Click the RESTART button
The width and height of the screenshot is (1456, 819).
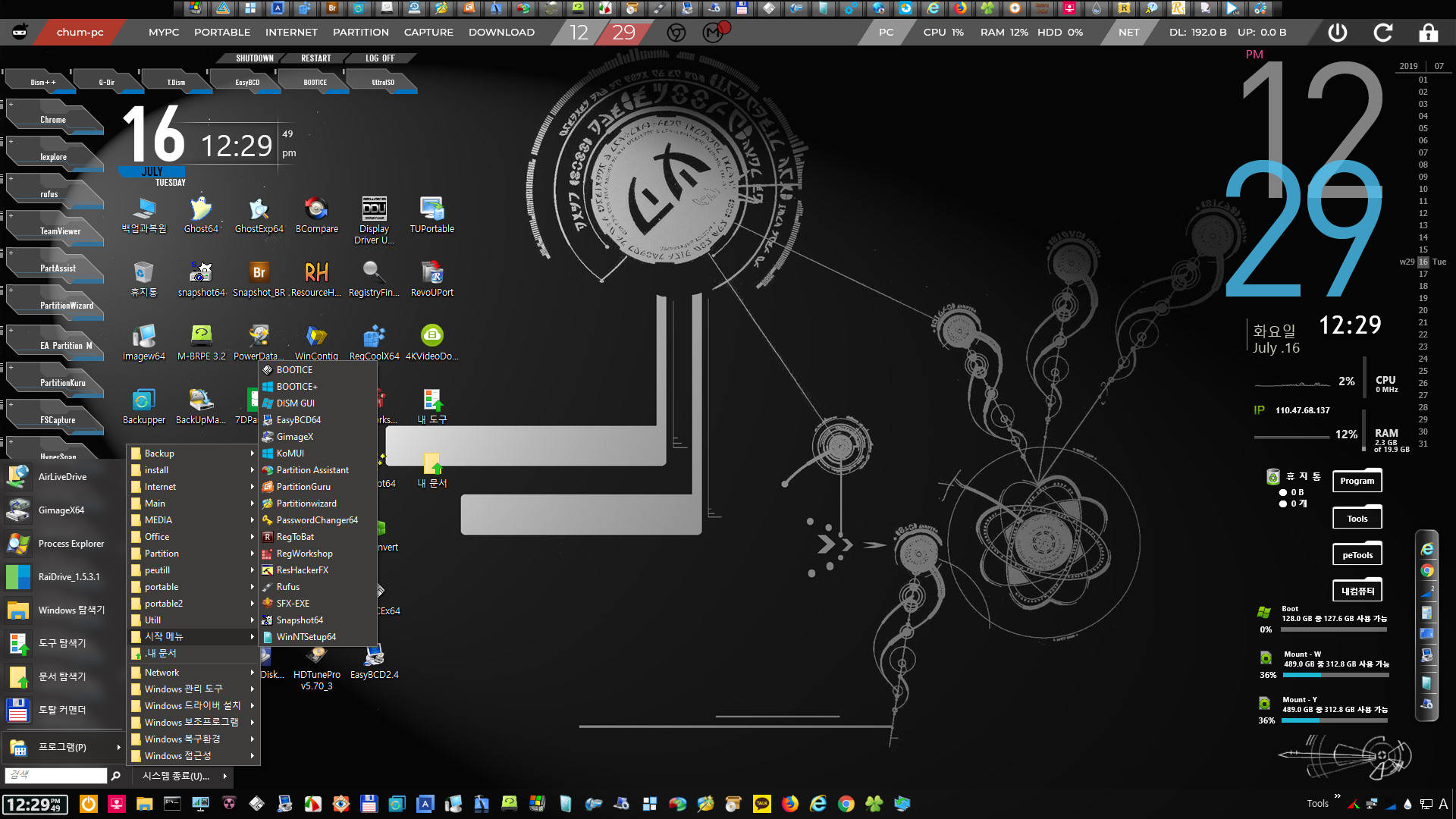pyautogui.click(x=315, y=58)
